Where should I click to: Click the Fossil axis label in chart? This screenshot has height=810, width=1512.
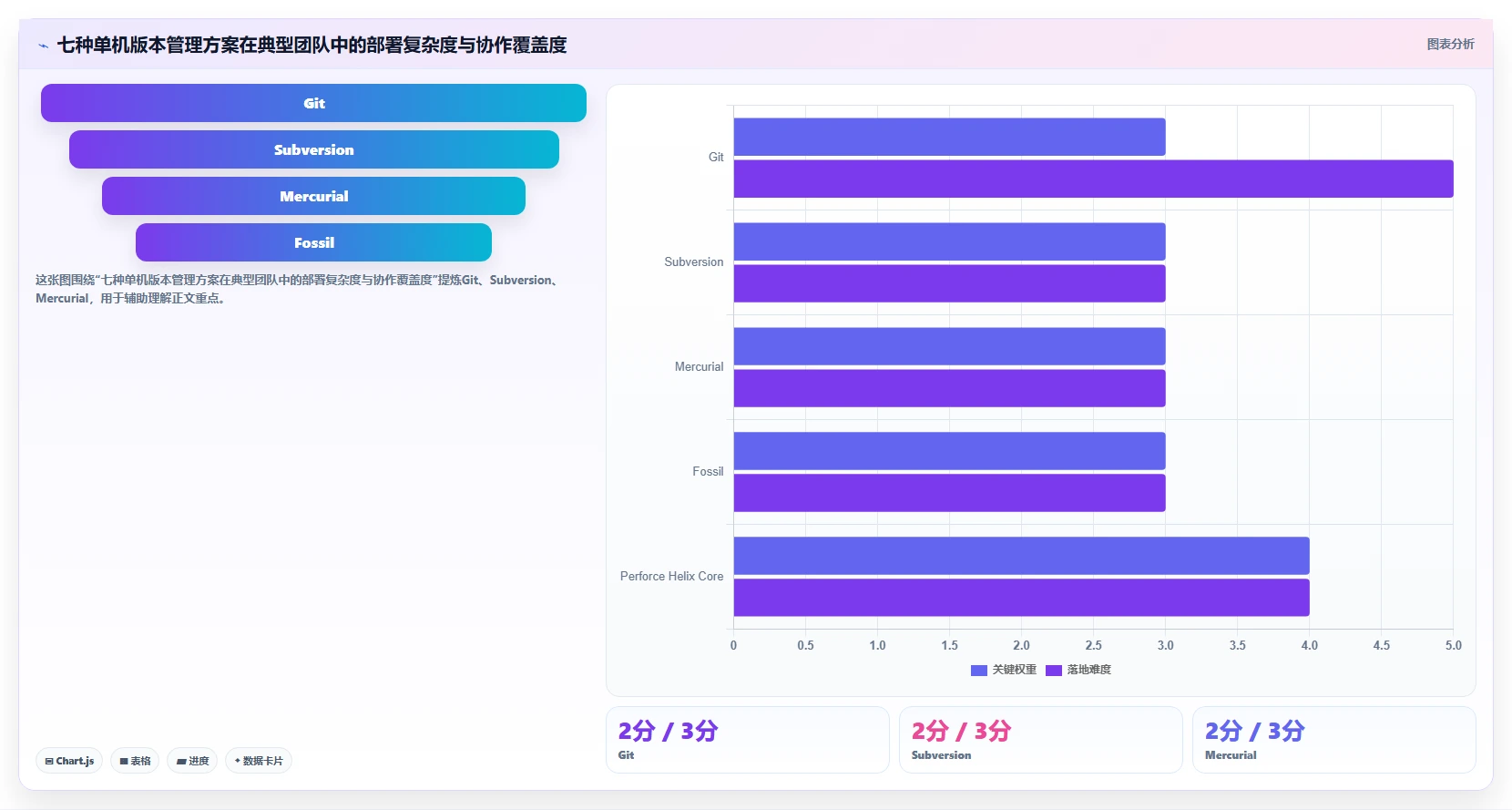pos(708,472)
